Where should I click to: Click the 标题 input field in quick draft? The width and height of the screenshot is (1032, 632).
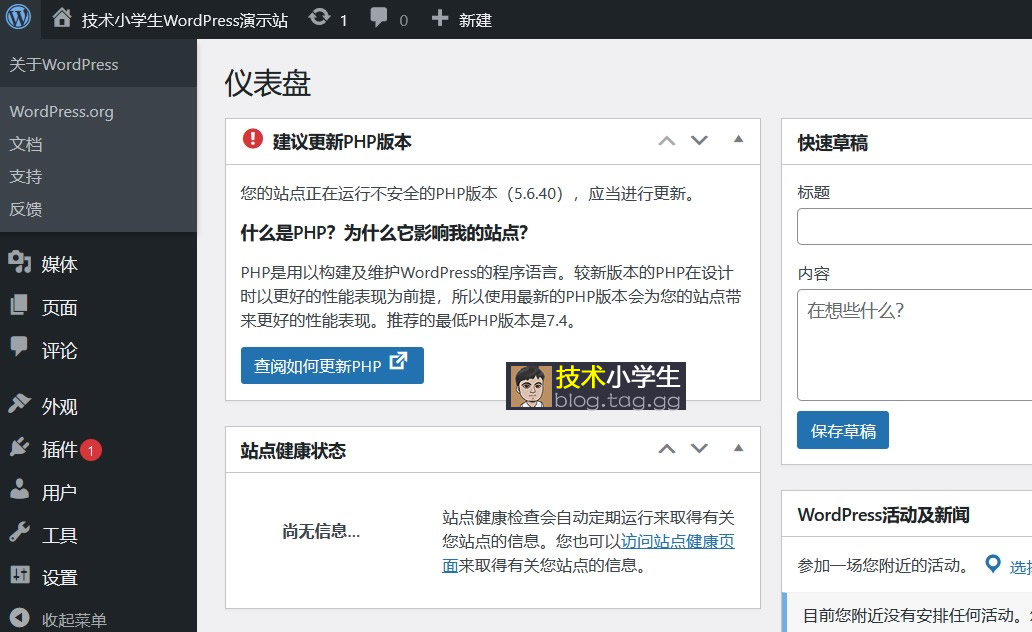pyautogui.click(x=914, y=226)
